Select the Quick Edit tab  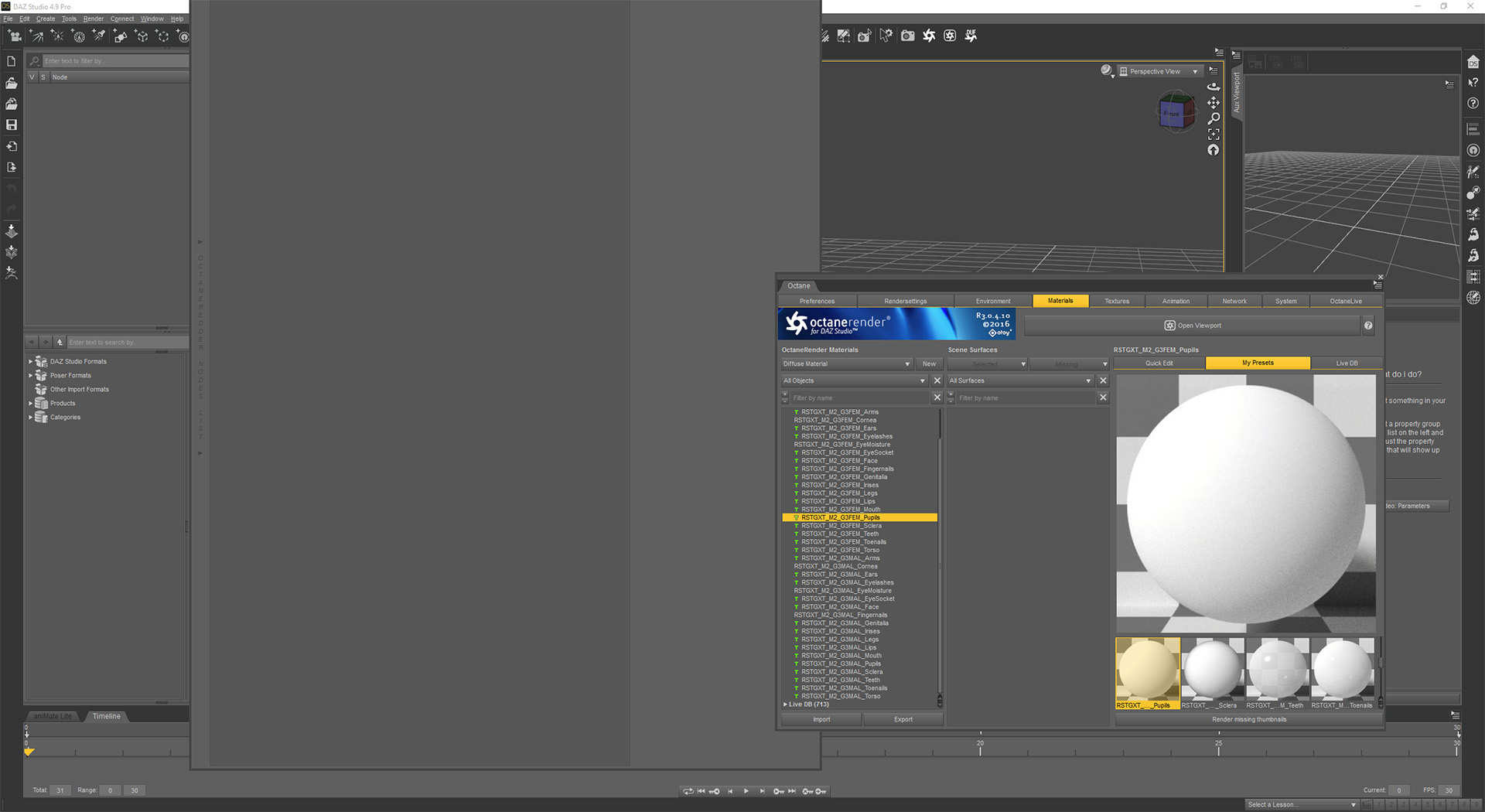[x=1159, y=363]
